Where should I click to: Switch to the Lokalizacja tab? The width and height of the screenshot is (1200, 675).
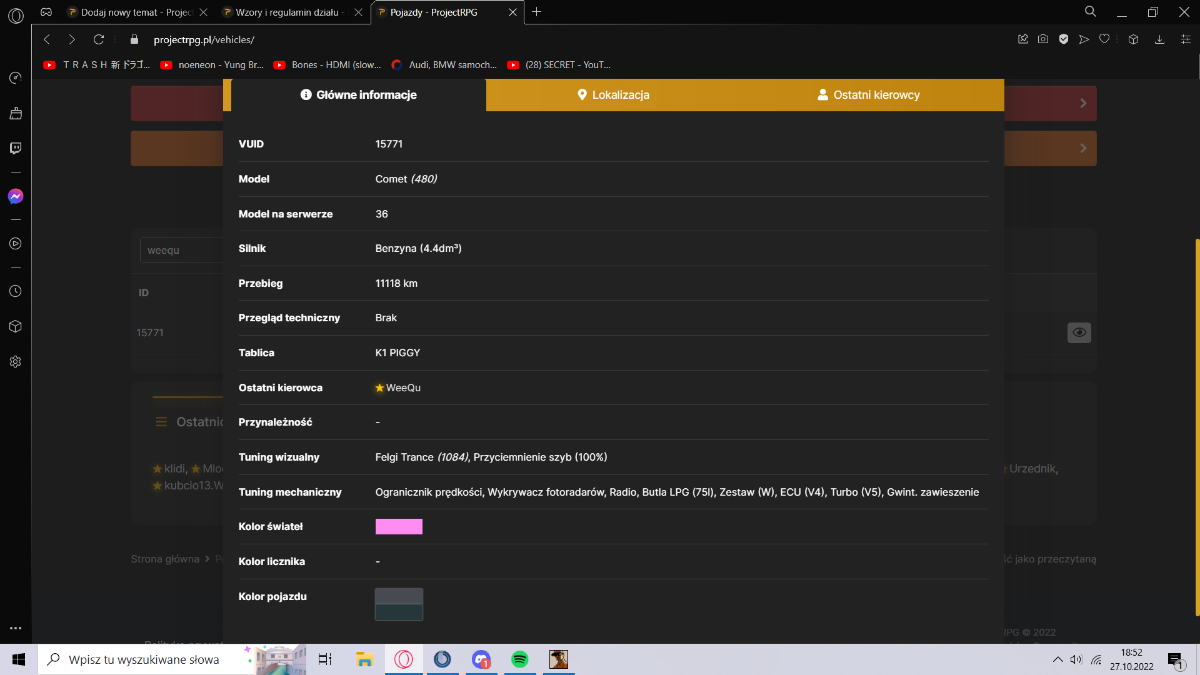[x=613, y=95]
